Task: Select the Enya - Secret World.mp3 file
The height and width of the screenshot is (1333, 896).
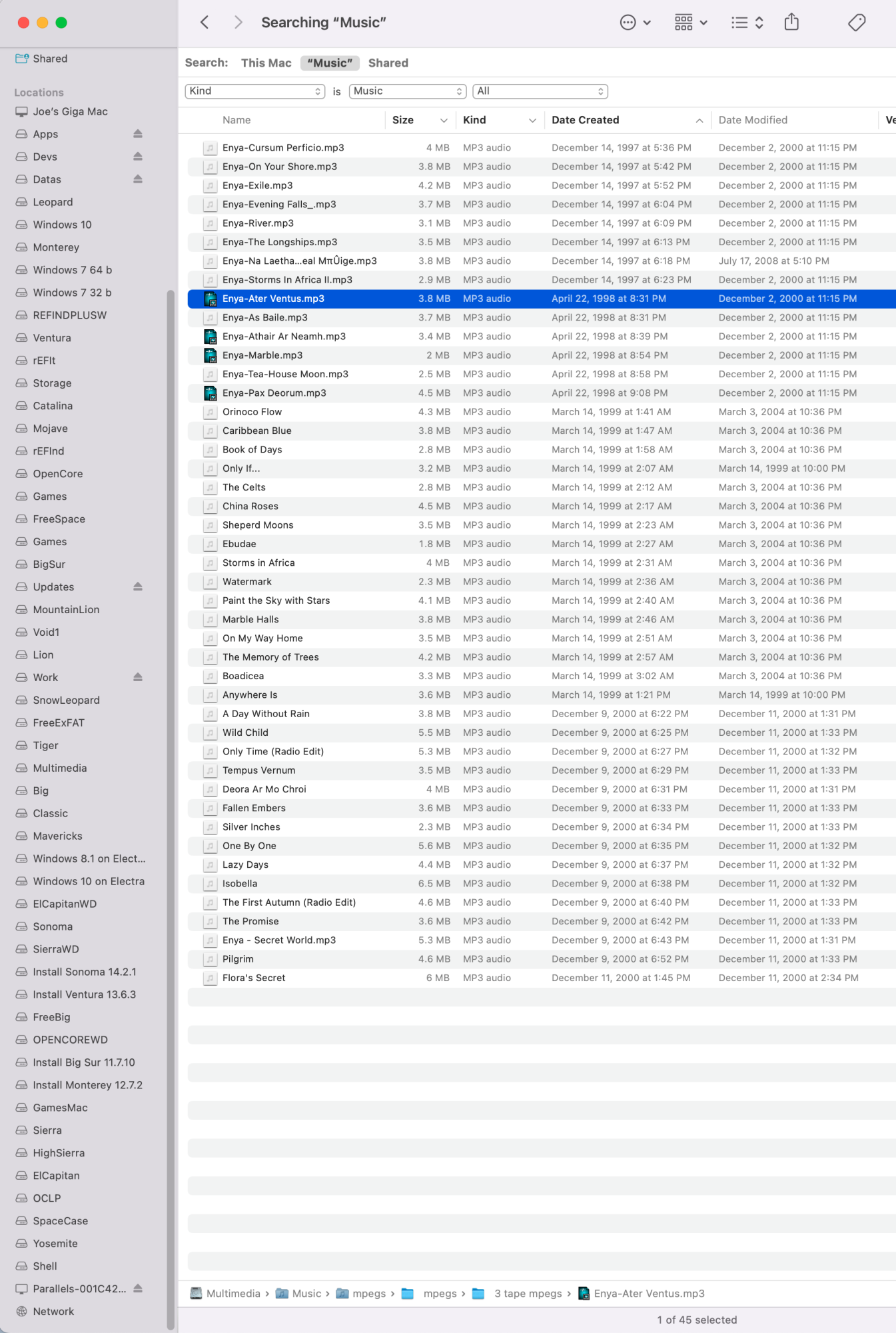Action: coord(542,940)
